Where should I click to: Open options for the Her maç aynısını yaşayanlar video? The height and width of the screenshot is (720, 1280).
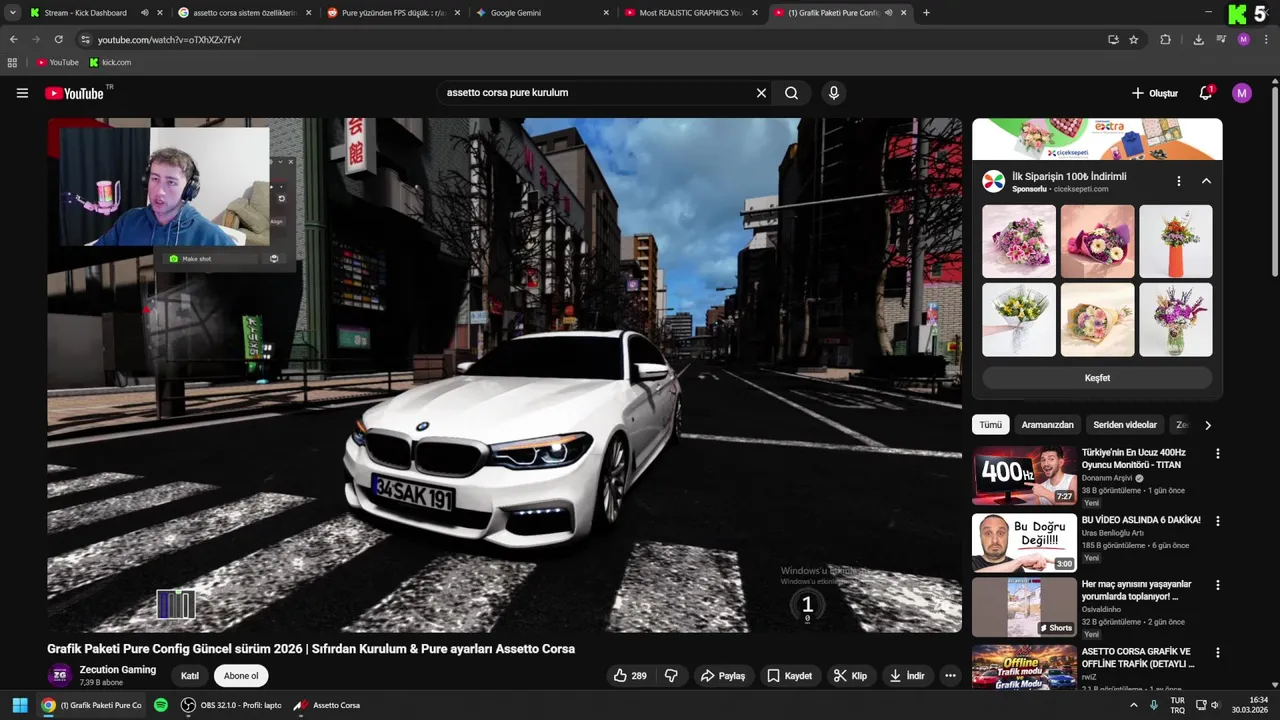(x=1217, y=585)
